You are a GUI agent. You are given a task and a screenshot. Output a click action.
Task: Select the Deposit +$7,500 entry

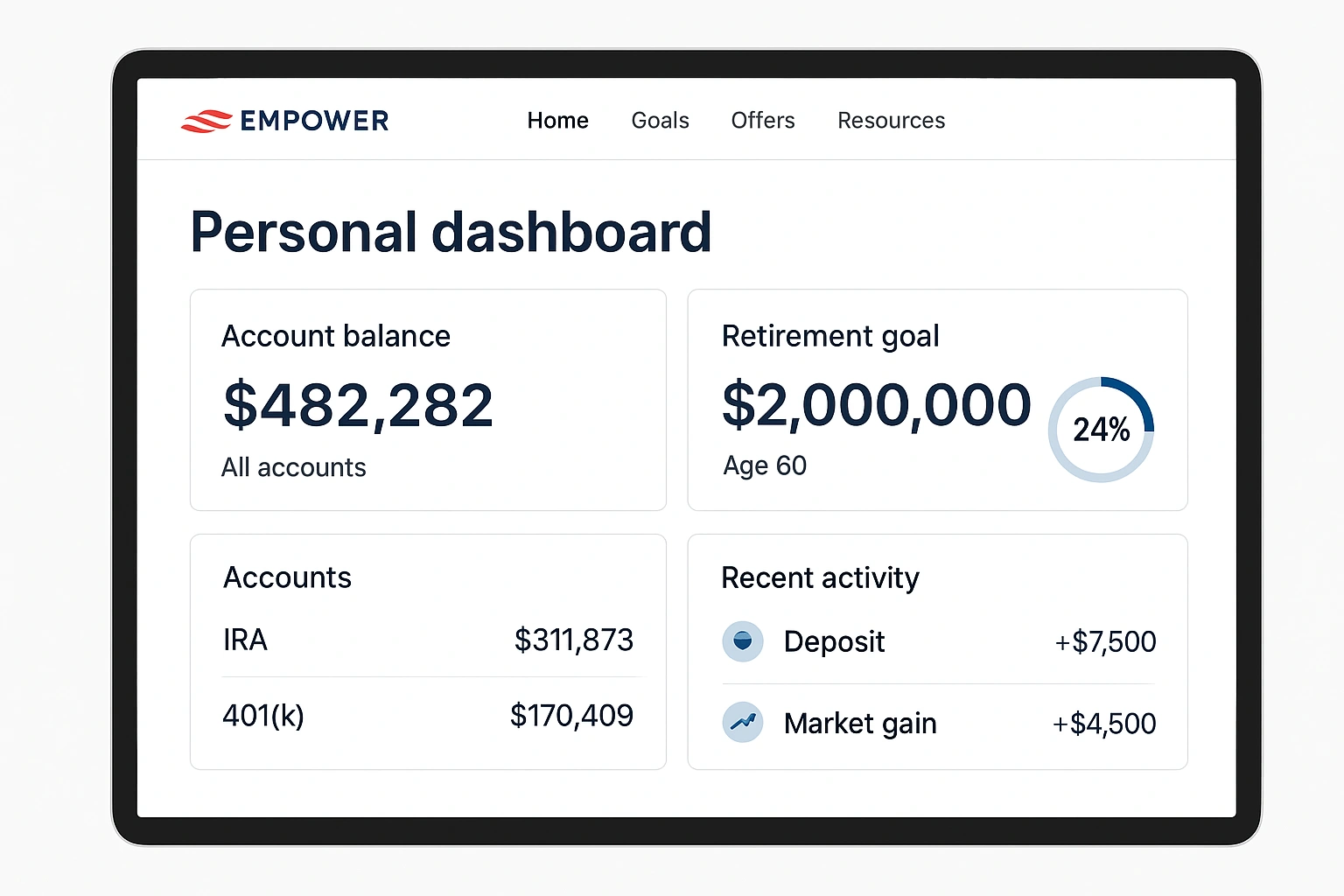tap(936, 641)
